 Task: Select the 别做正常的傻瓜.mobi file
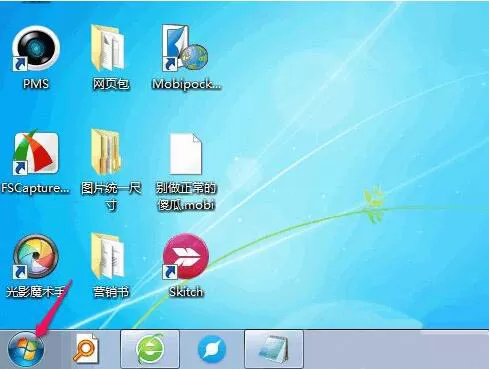coord(186,153)
